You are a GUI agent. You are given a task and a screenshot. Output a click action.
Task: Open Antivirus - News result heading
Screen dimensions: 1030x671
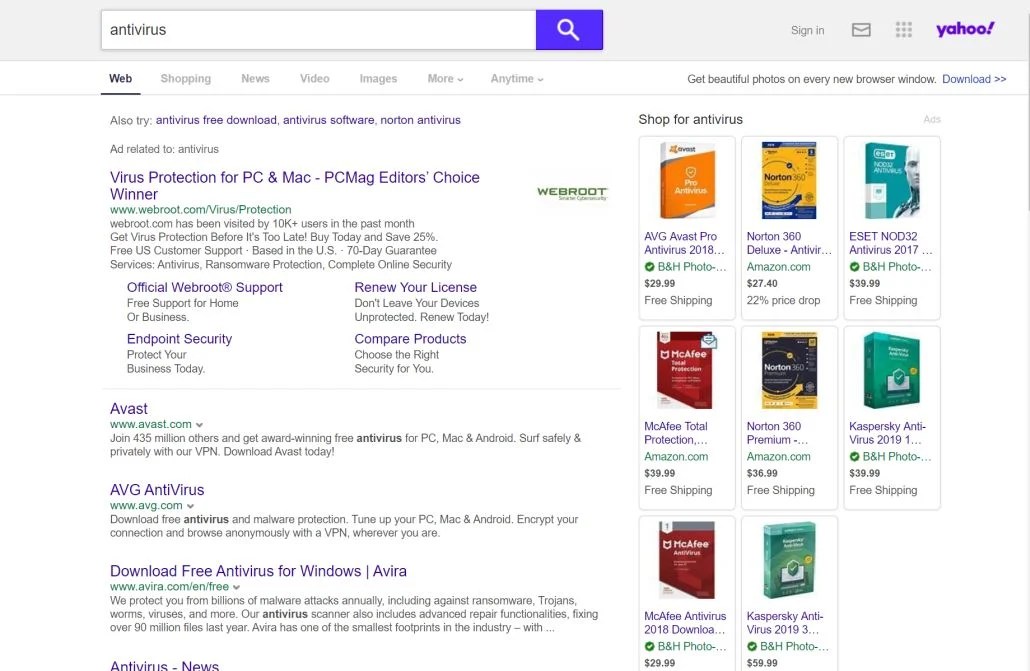[x=164, y=664]
